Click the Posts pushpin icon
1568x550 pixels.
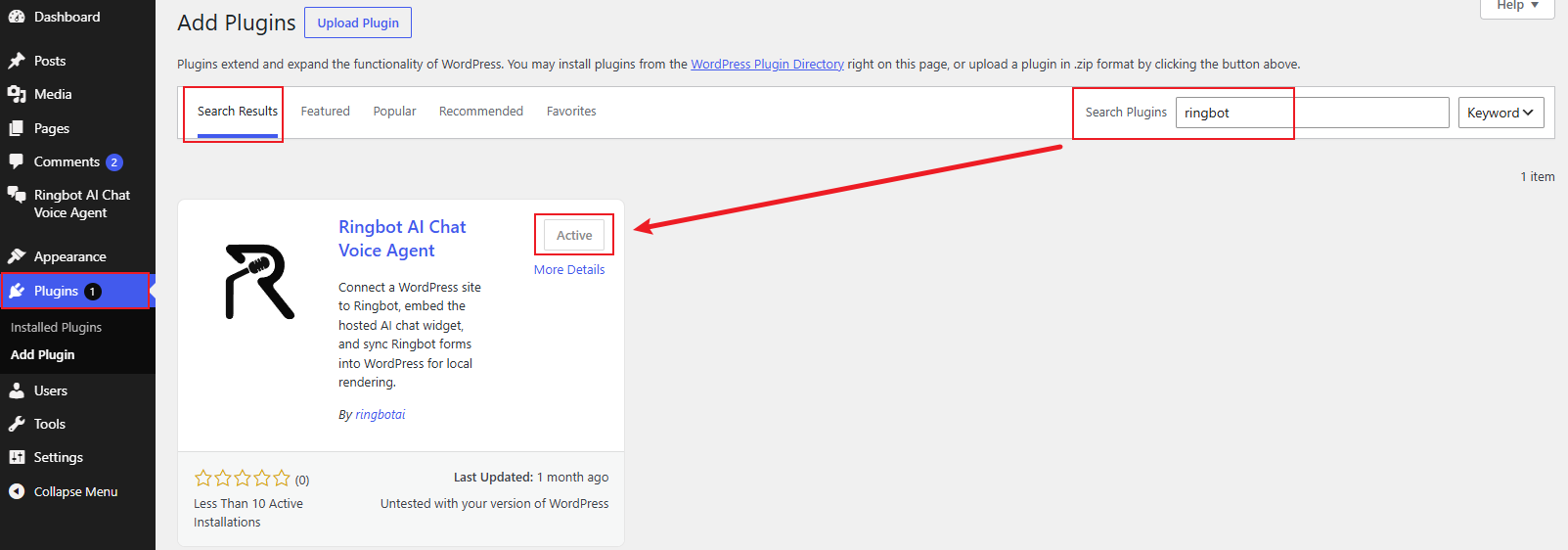pyautogui.click(x=17, y=61)
